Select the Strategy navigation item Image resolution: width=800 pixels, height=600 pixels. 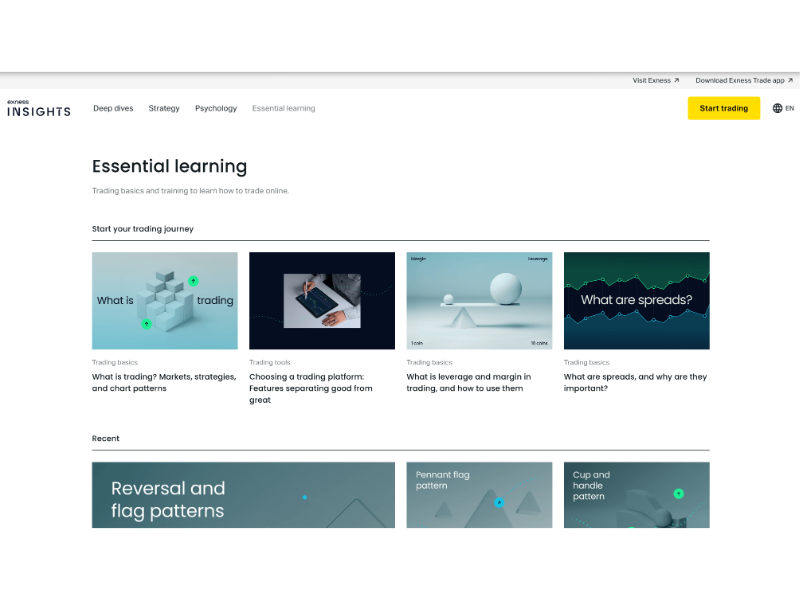164,108
